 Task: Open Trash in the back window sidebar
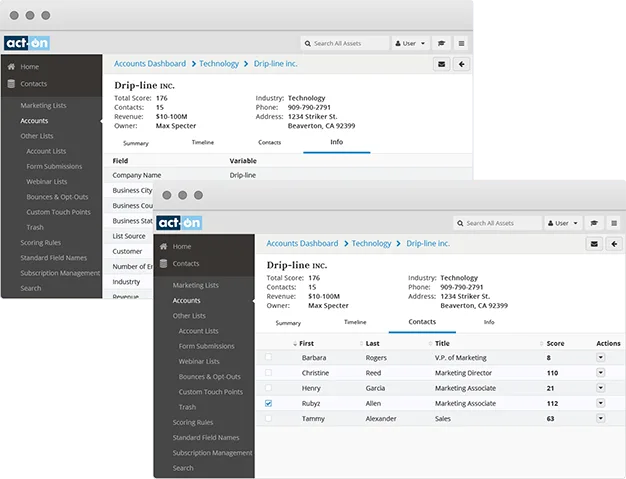[35, 227]
